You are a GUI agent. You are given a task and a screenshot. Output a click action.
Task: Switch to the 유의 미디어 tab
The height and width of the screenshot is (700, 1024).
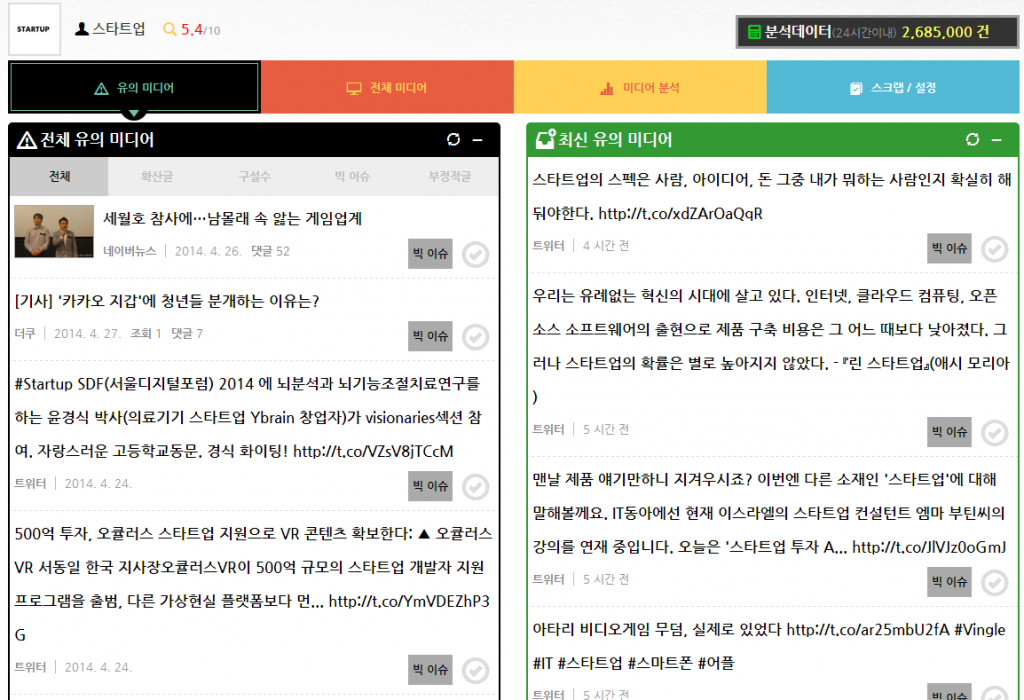[135, 88]
